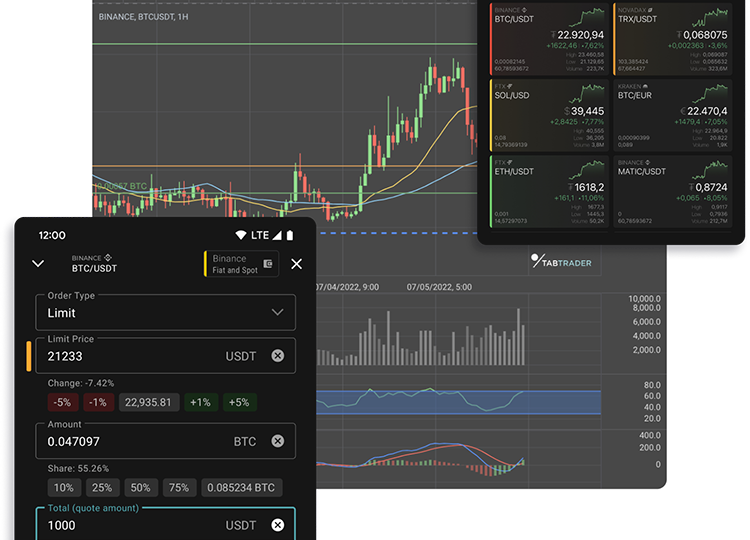
Task: Open the MATIC/USDT watchlist card
Action: click(x=673, y=191)
